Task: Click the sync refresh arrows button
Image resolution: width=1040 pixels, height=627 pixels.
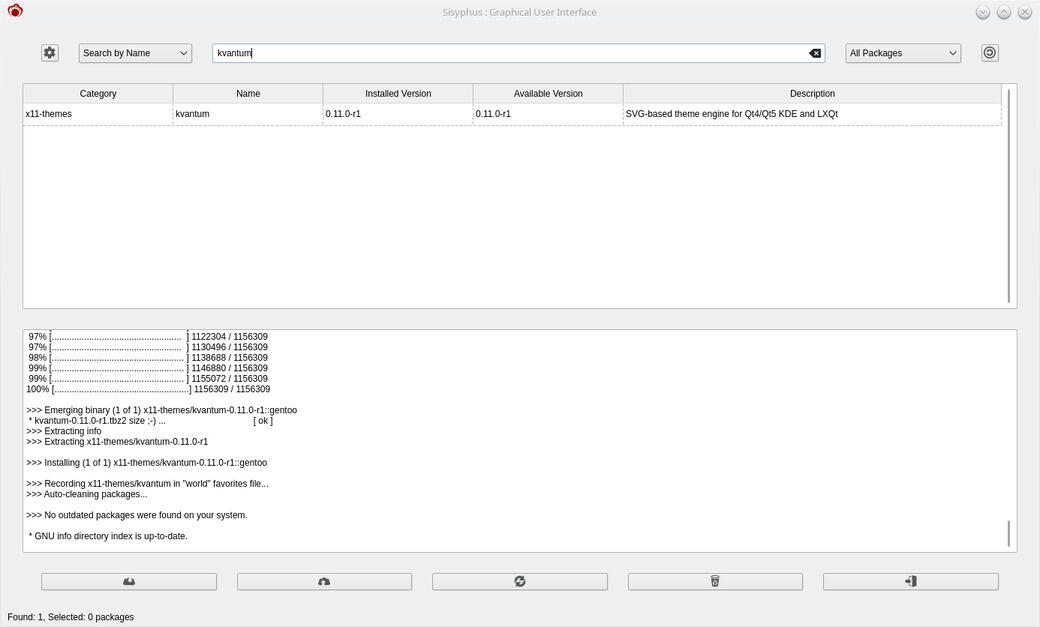Action: click(520, 581)
